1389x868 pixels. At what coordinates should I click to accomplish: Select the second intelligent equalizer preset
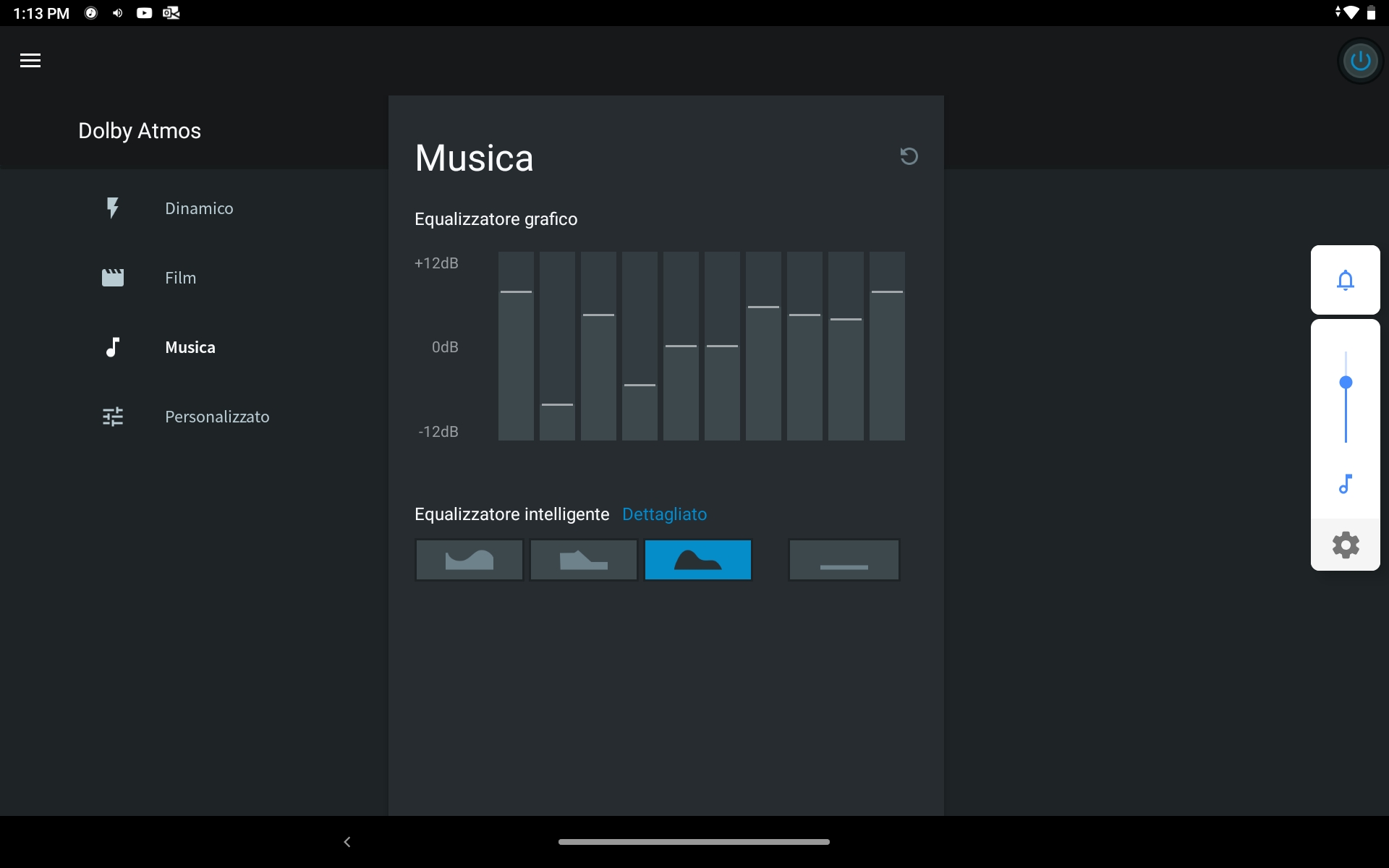583,560
